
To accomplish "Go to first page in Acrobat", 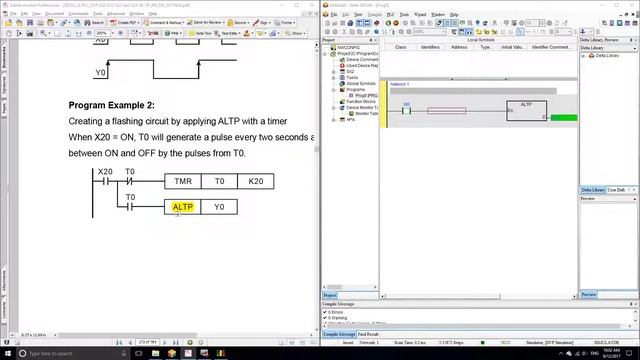I will pyautogui.click(x=119, y=342).
